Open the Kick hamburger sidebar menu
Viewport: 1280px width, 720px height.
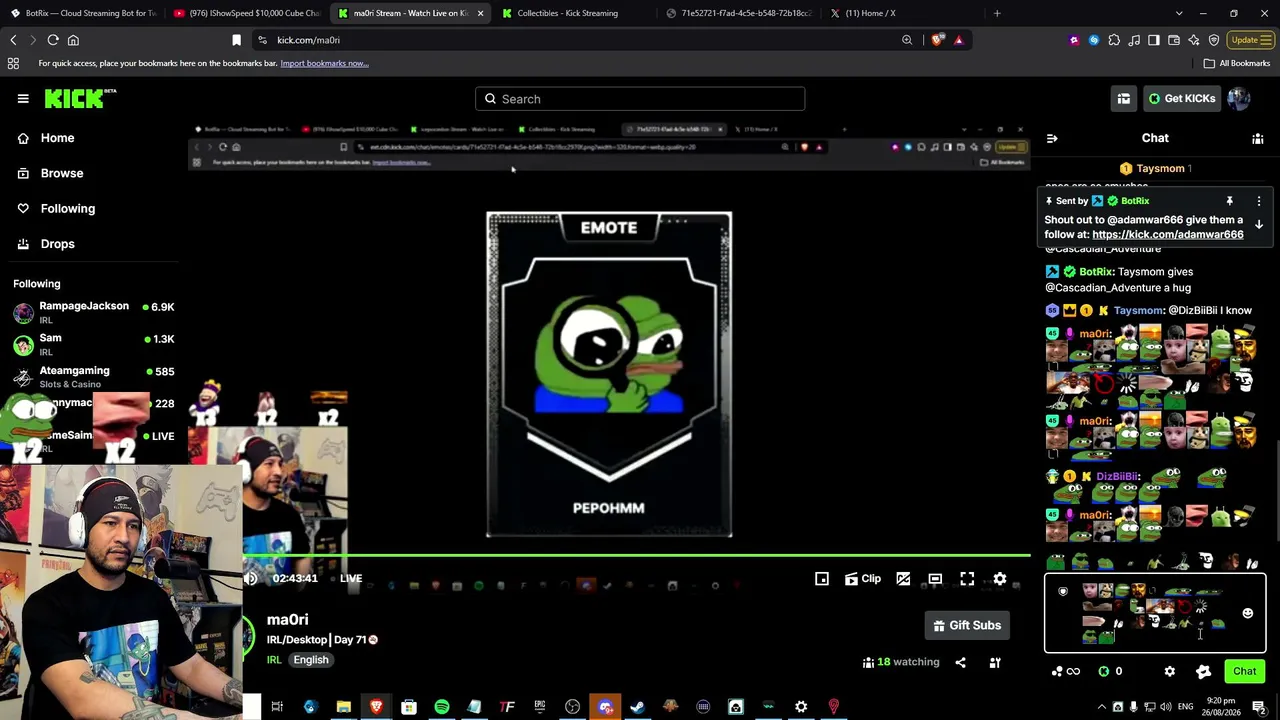click(x=23, y=98)
